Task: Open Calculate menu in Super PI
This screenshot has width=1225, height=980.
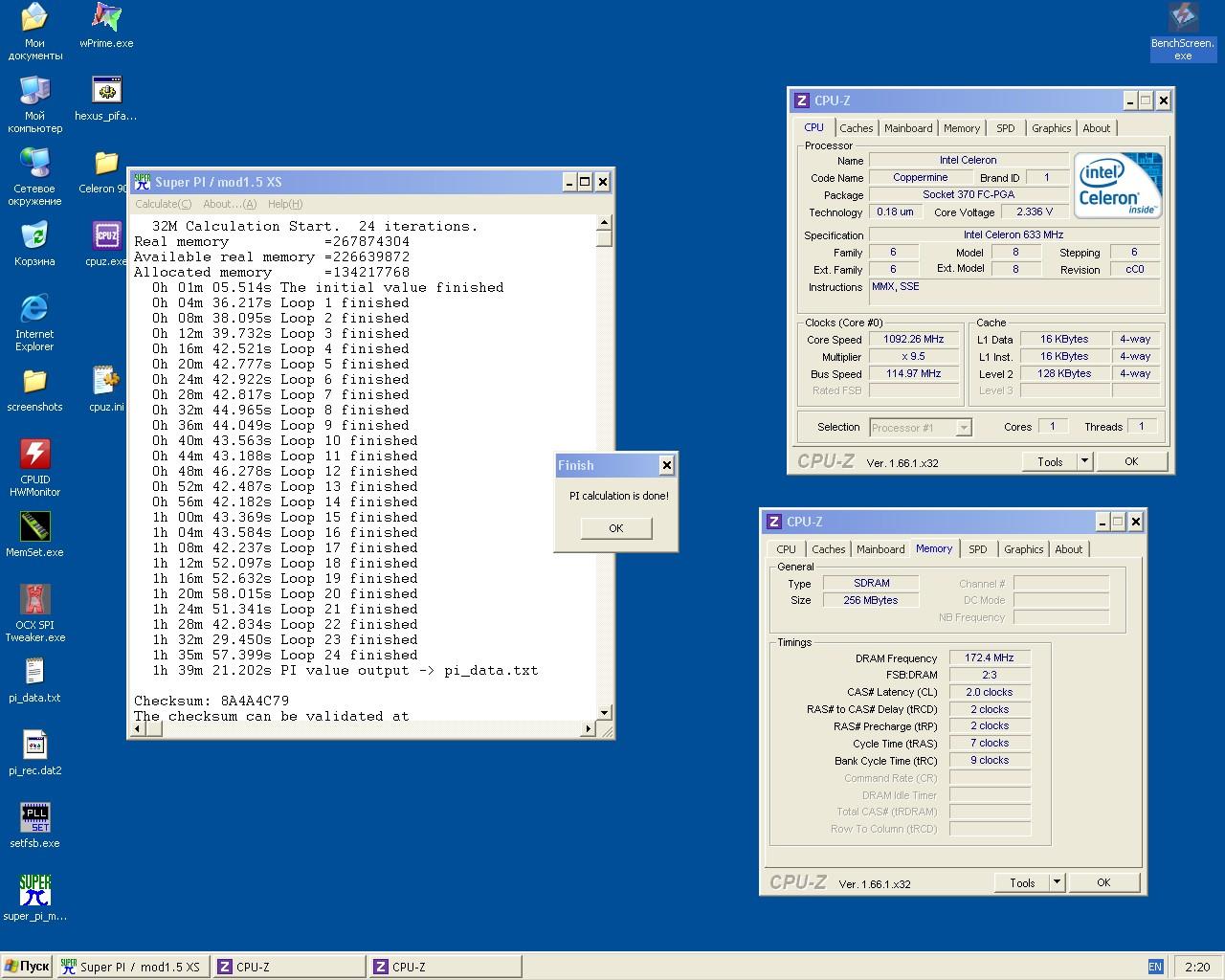Action: [164, 204]
